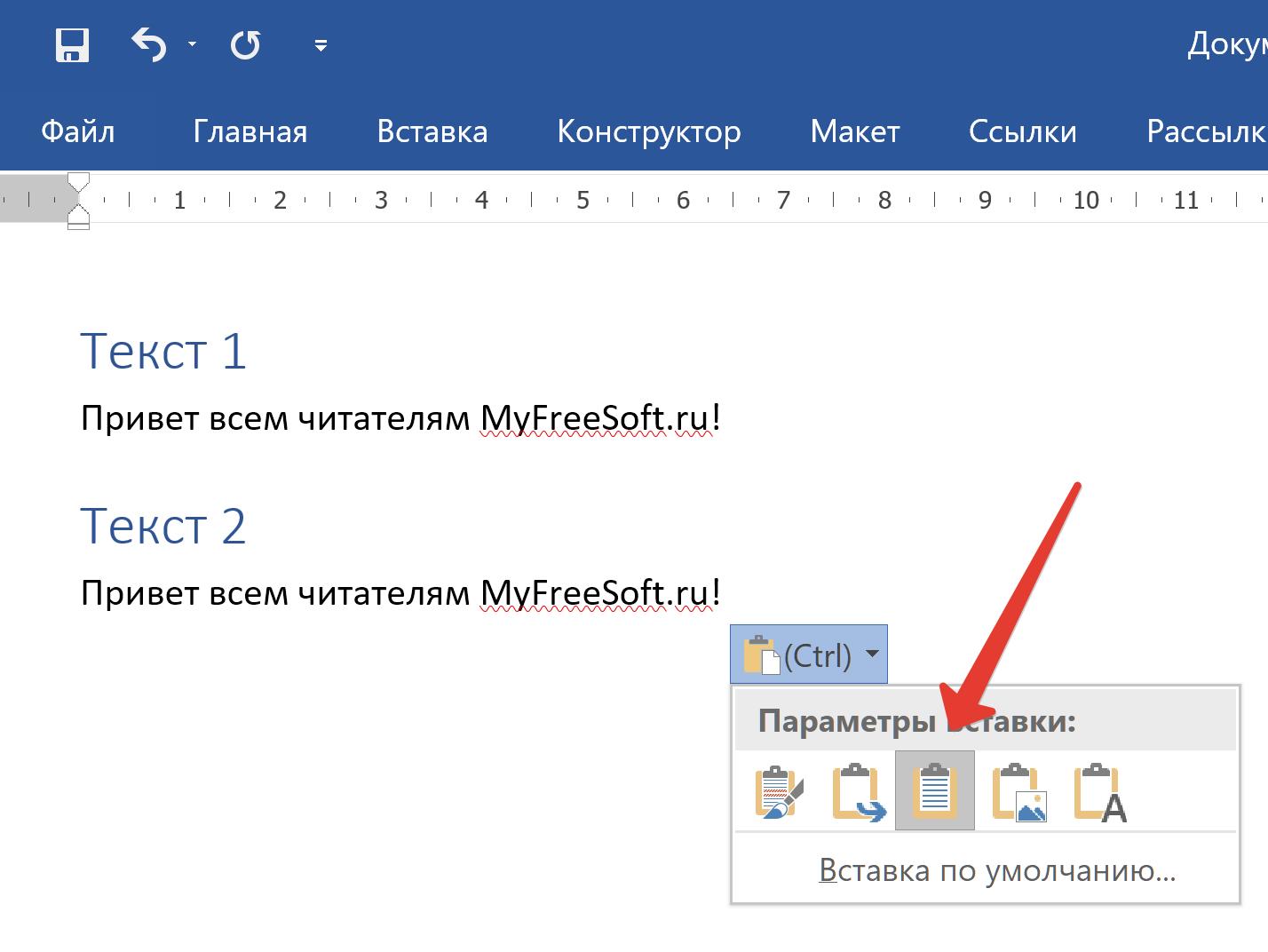This screenshot has height=952, width=1268.
Task: Select the highlighted Use Destination Styles paste icon
Action: 935,790
